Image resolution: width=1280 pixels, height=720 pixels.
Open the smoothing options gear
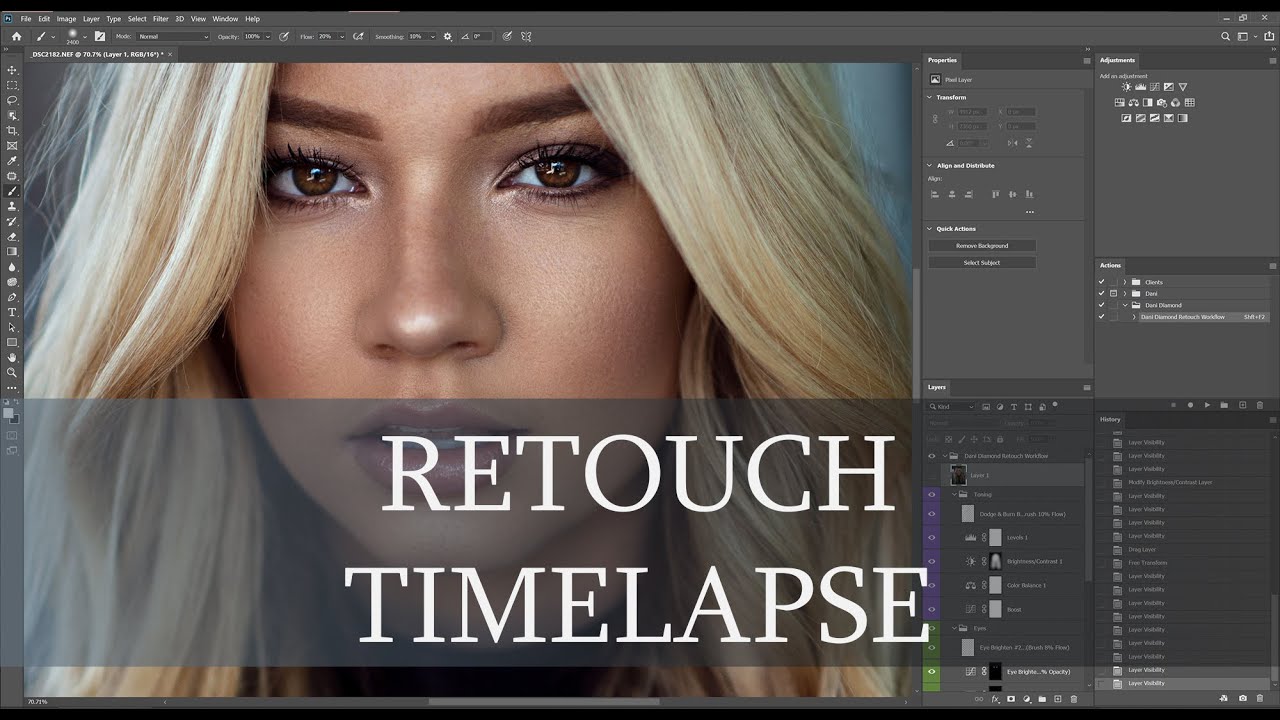(x=447, y=36)
